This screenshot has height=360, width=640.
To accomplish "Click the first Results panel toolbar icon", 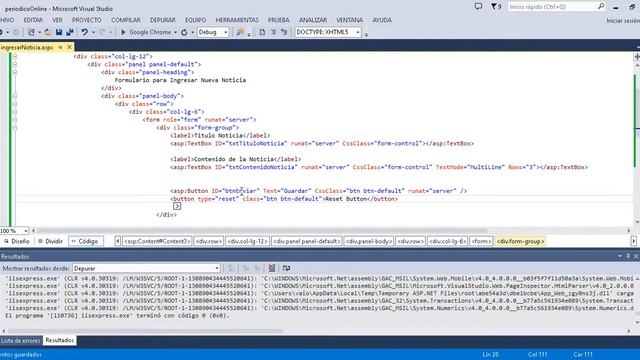I will (x=231, y=268).
